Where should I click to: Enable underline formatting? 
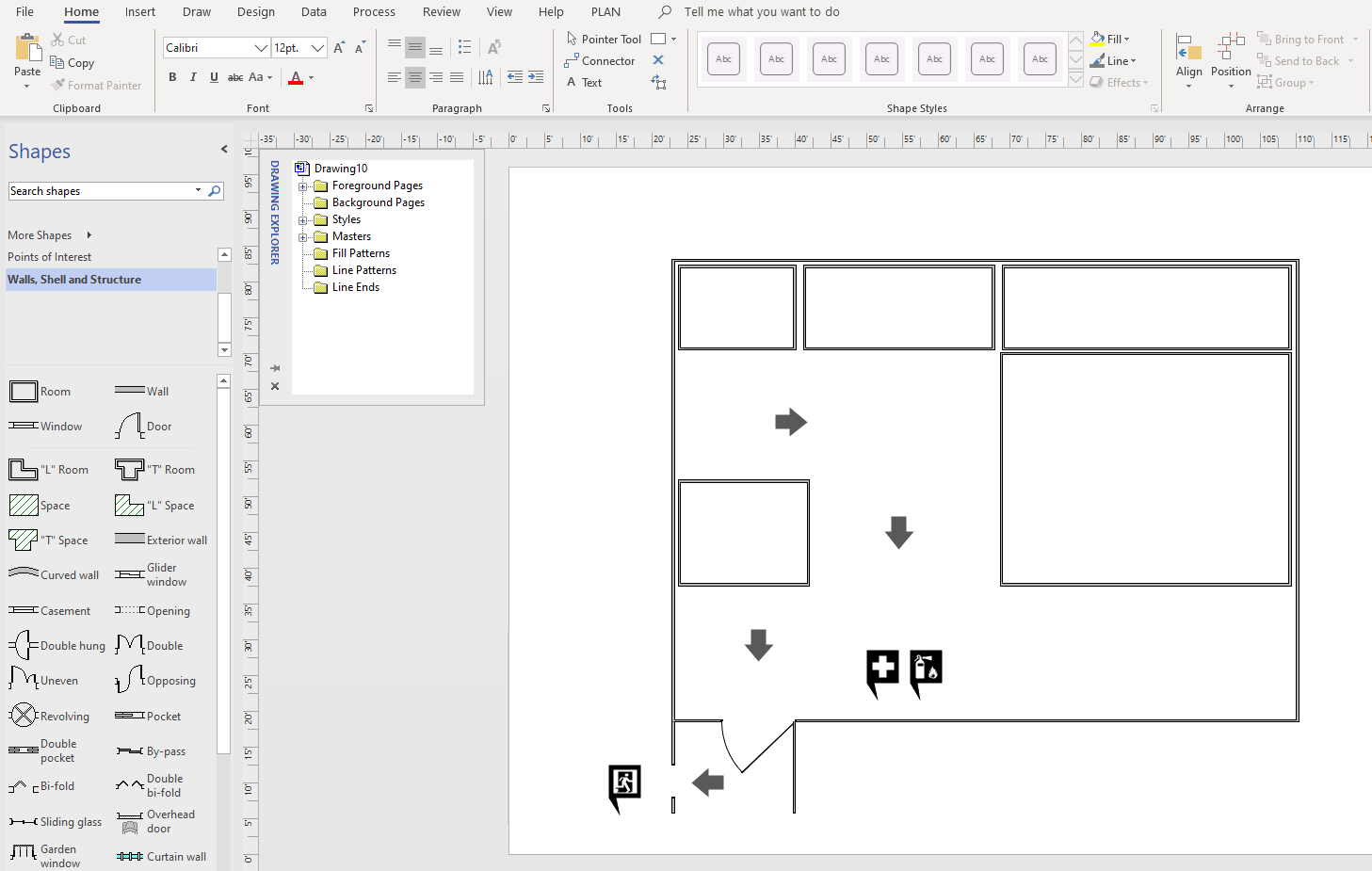click(213, 76)
